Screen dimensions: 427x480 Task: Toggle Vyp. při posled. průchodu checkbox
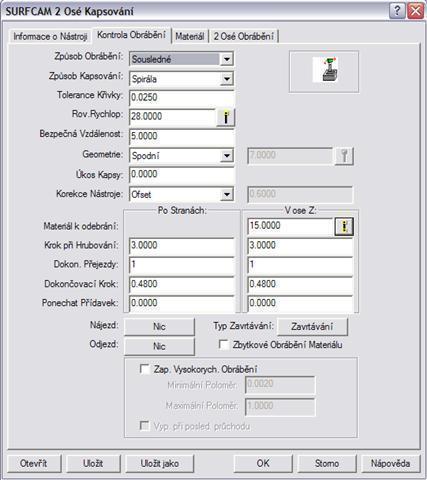click(145, 426)
